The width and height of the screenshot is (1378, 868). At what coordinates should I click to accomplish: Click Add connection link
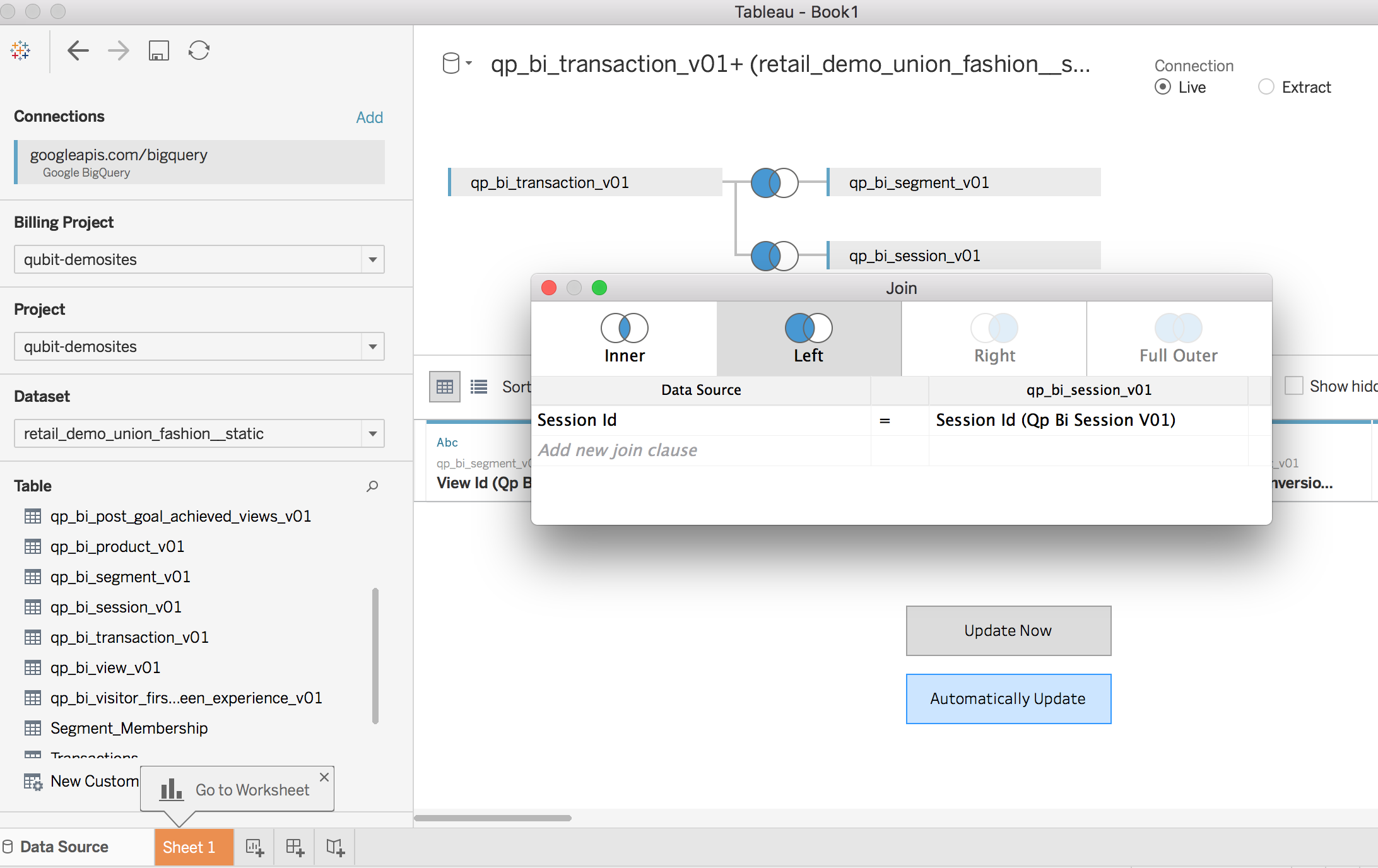pos(369,117)
